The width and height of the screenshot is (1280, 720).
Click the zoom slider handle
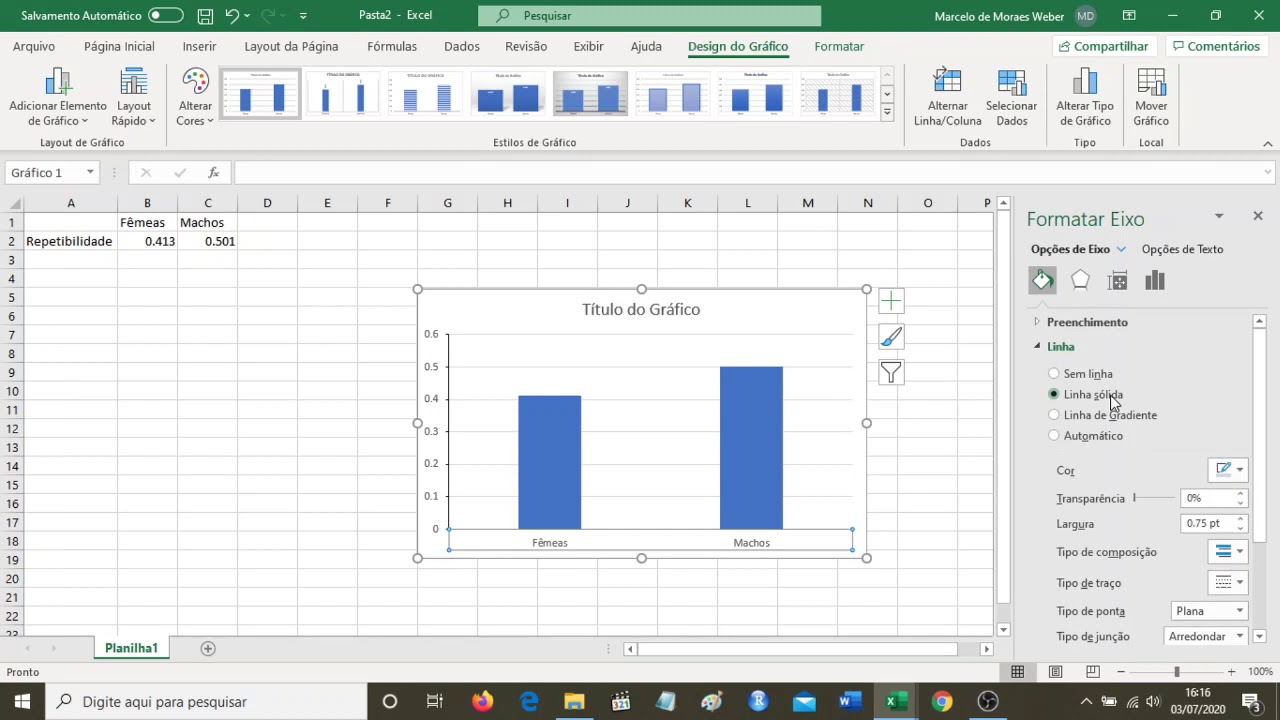pos(1176,672)
